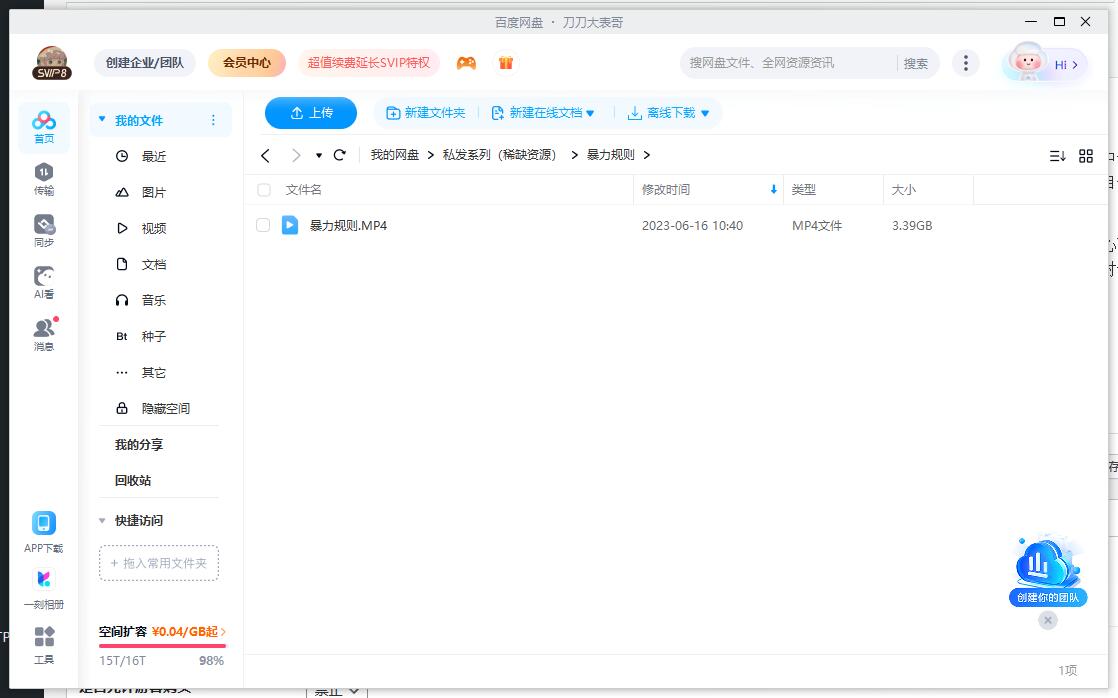The width and height of the screenshot is (1118, 698).
Task: Select the checkbox for 暴力规则.MP4
Action: (x=264, y=225)
